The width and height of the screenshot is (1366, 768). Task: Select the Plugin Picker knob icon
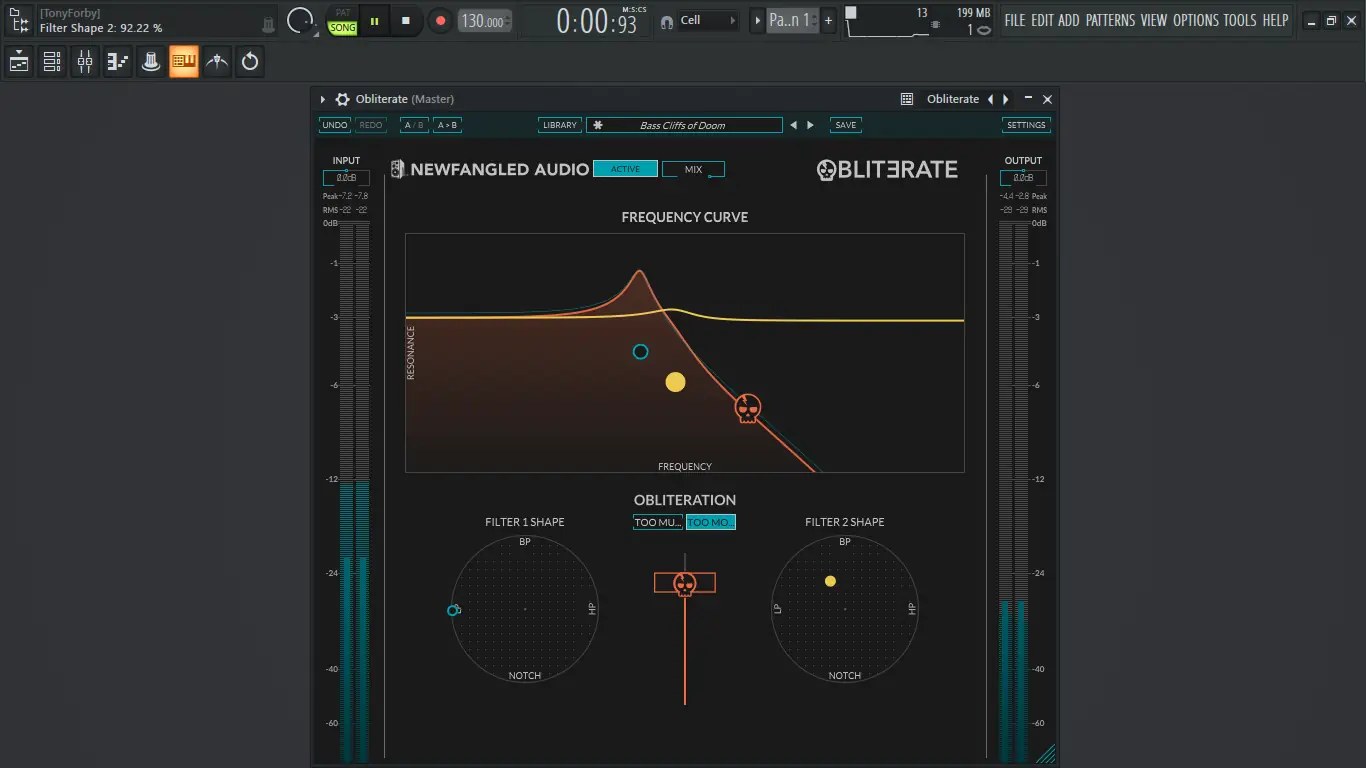(150, 61)
